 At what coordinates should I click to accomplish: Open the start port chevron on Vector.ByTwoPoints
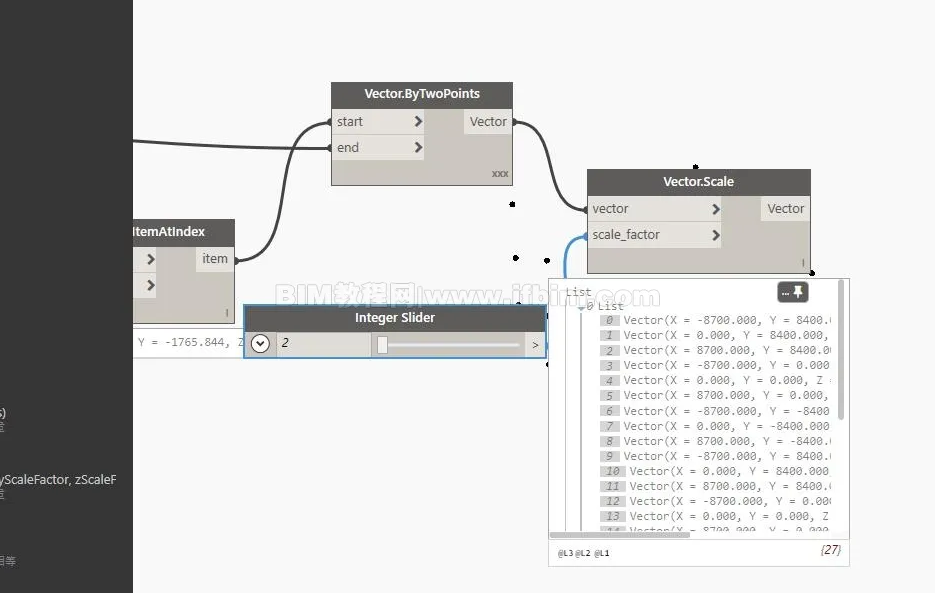pos(418,122)
